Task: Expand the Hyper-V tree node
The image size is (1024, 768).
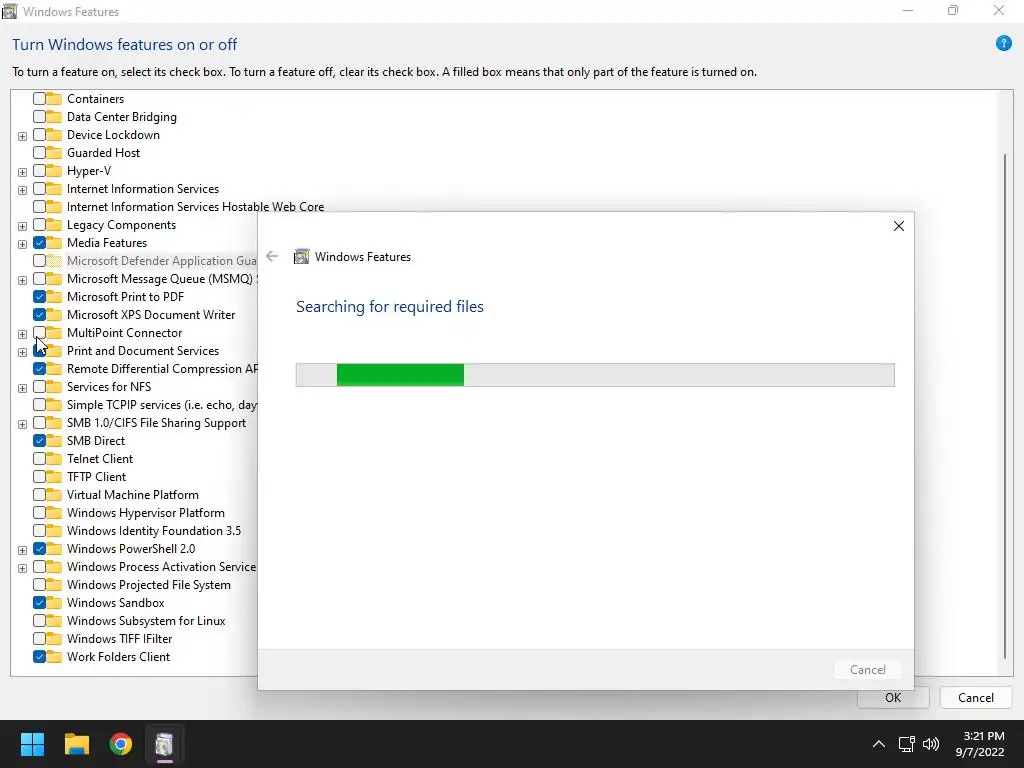Action: pyautogui.click(x=22, y=172)
